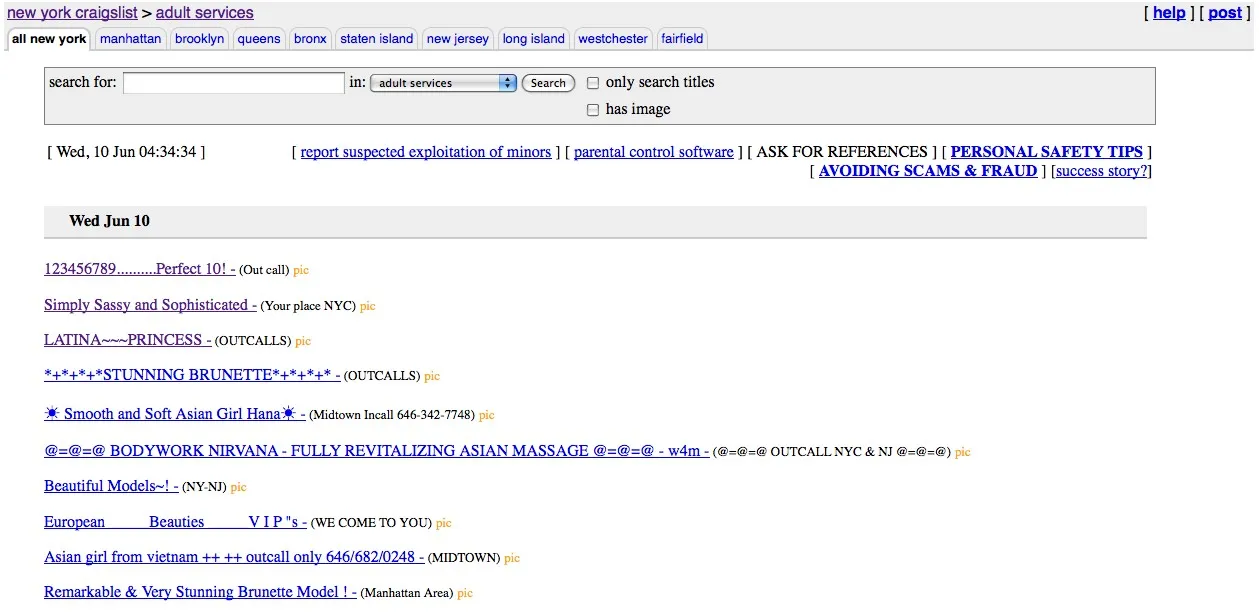Enable the only search titles checkbox
The height and width of the screenshot is (613, 1259).
593,83
